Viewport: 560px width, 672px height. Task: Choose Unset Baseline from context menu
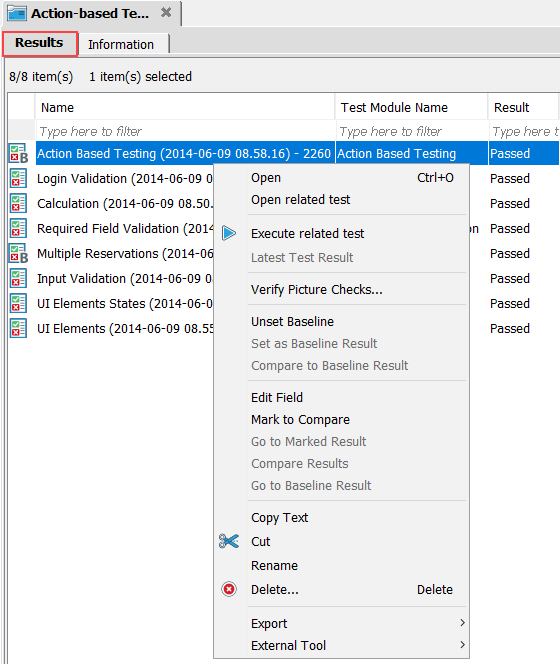coord(292,321)
